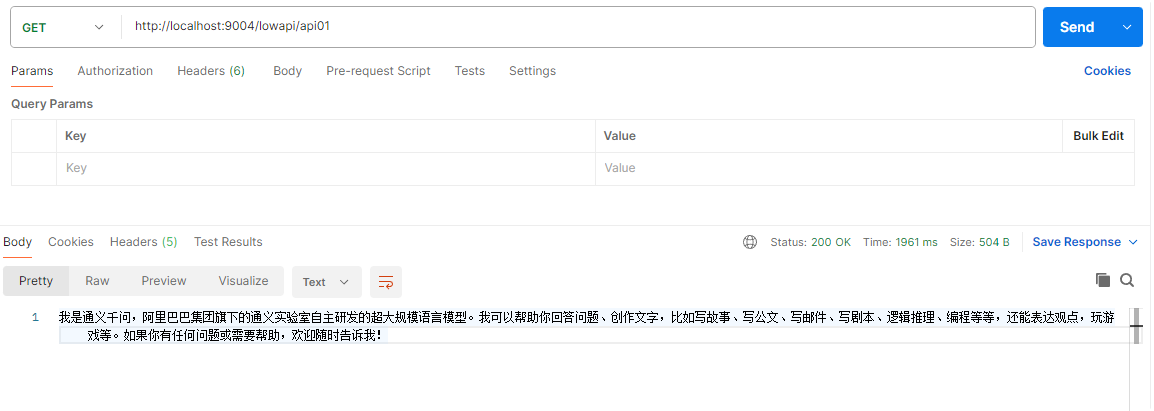
Task: Open the Send button dropdown arrow
Action: point(1127,27)
